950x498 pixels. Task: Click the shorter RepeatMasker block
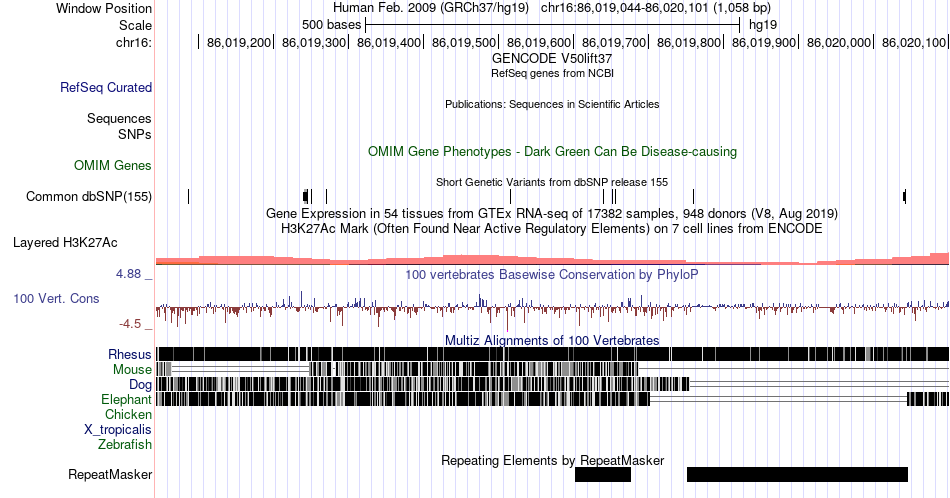pyautogui.click(x=603, y=474)
